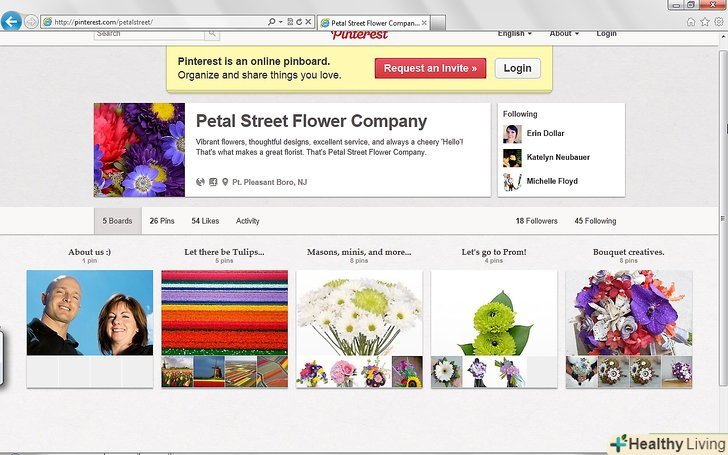Image resolution: width=728 pixels, height=455 pixels.
Task: Click Erin Dollar name link
Action: 545,133
